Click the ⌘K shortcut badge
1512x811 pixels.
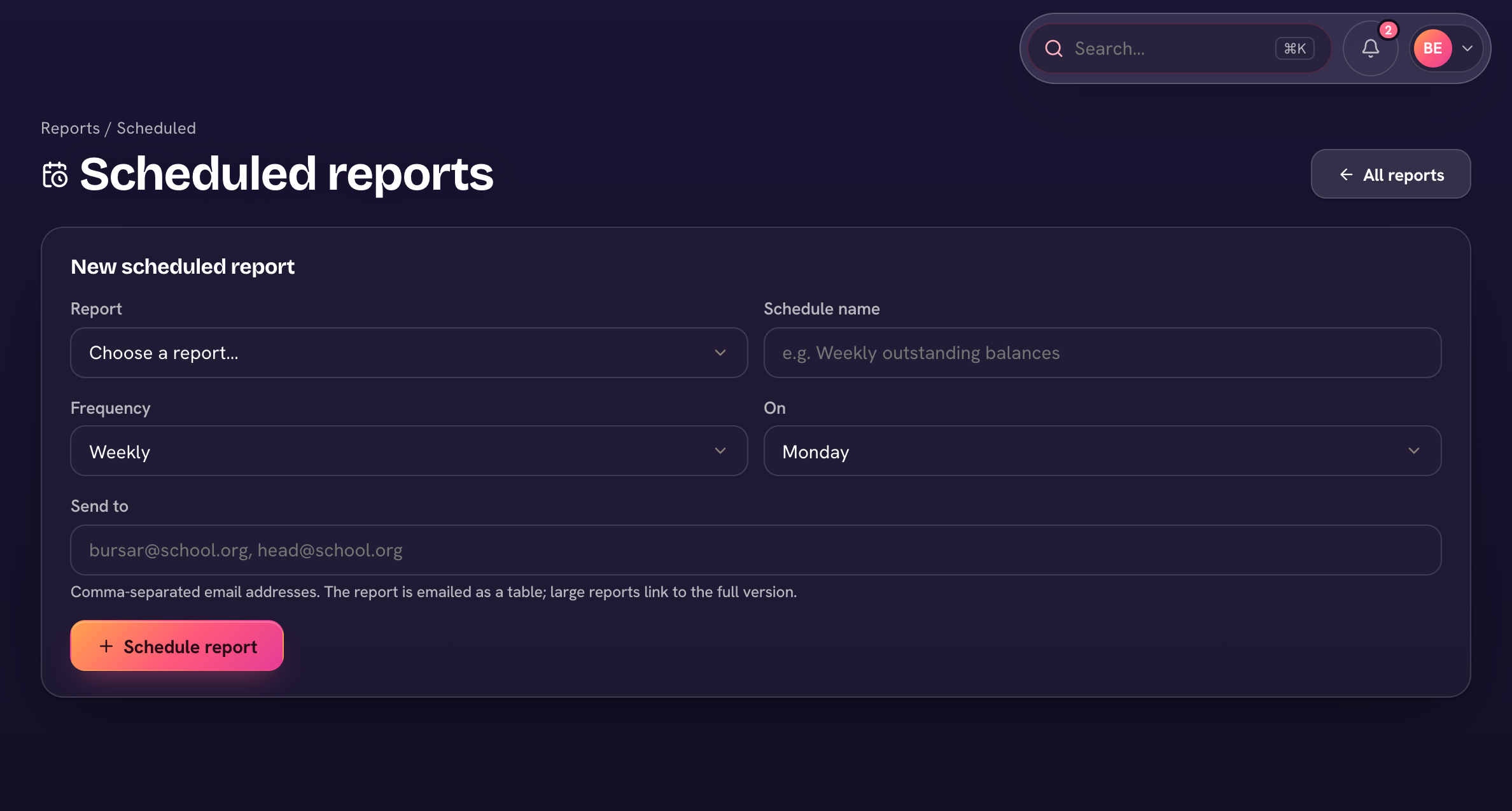point(1294,48)
